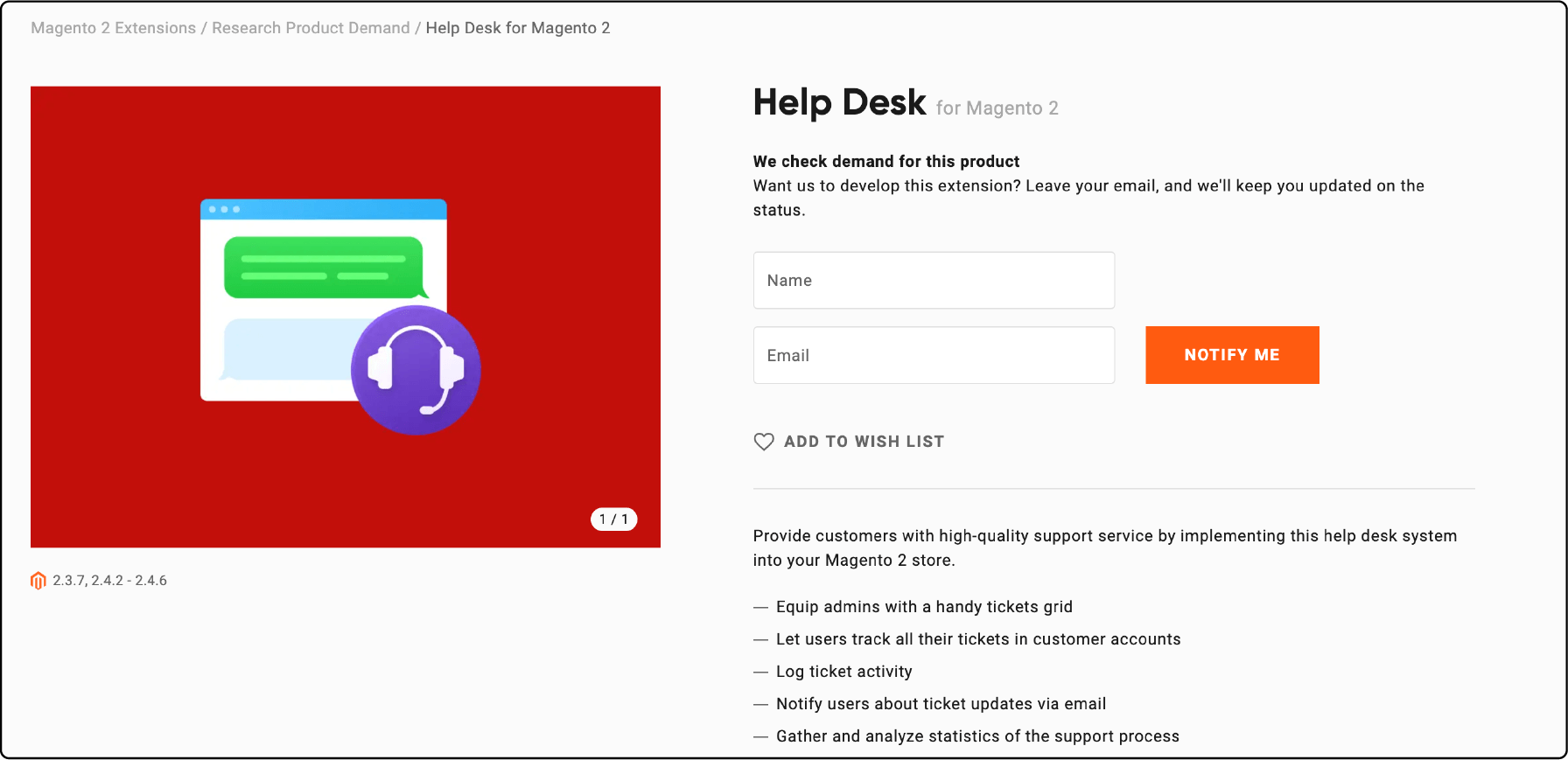
Task: Click the 'Log ticket activity' line
Action: (844, 672)
